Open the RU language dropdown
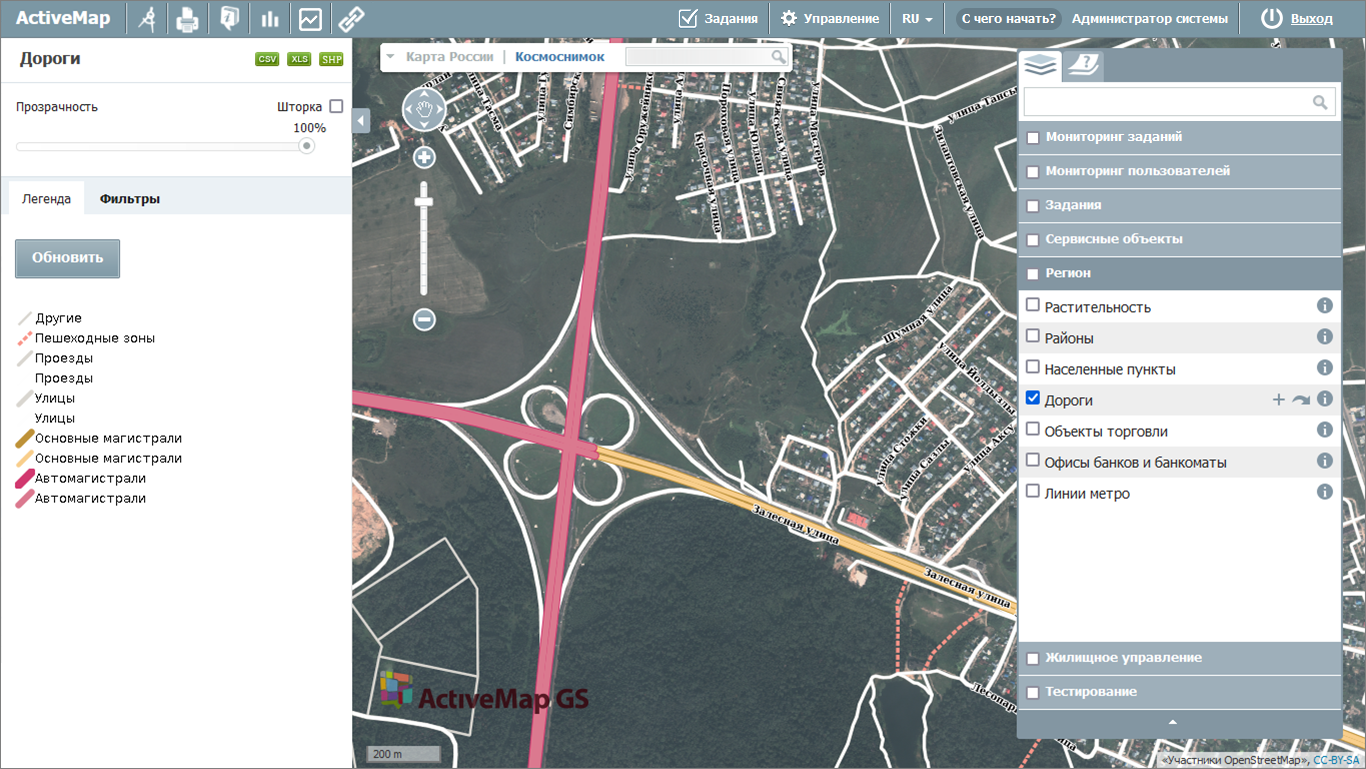1366x769 pixels. [917, 19]
